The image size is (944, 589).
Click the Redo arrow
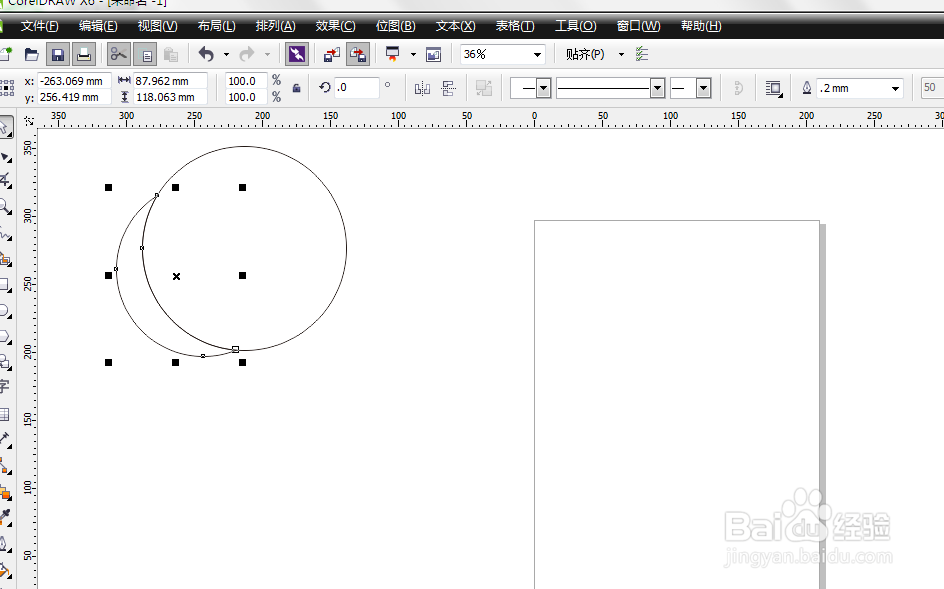tap(247, 55)
